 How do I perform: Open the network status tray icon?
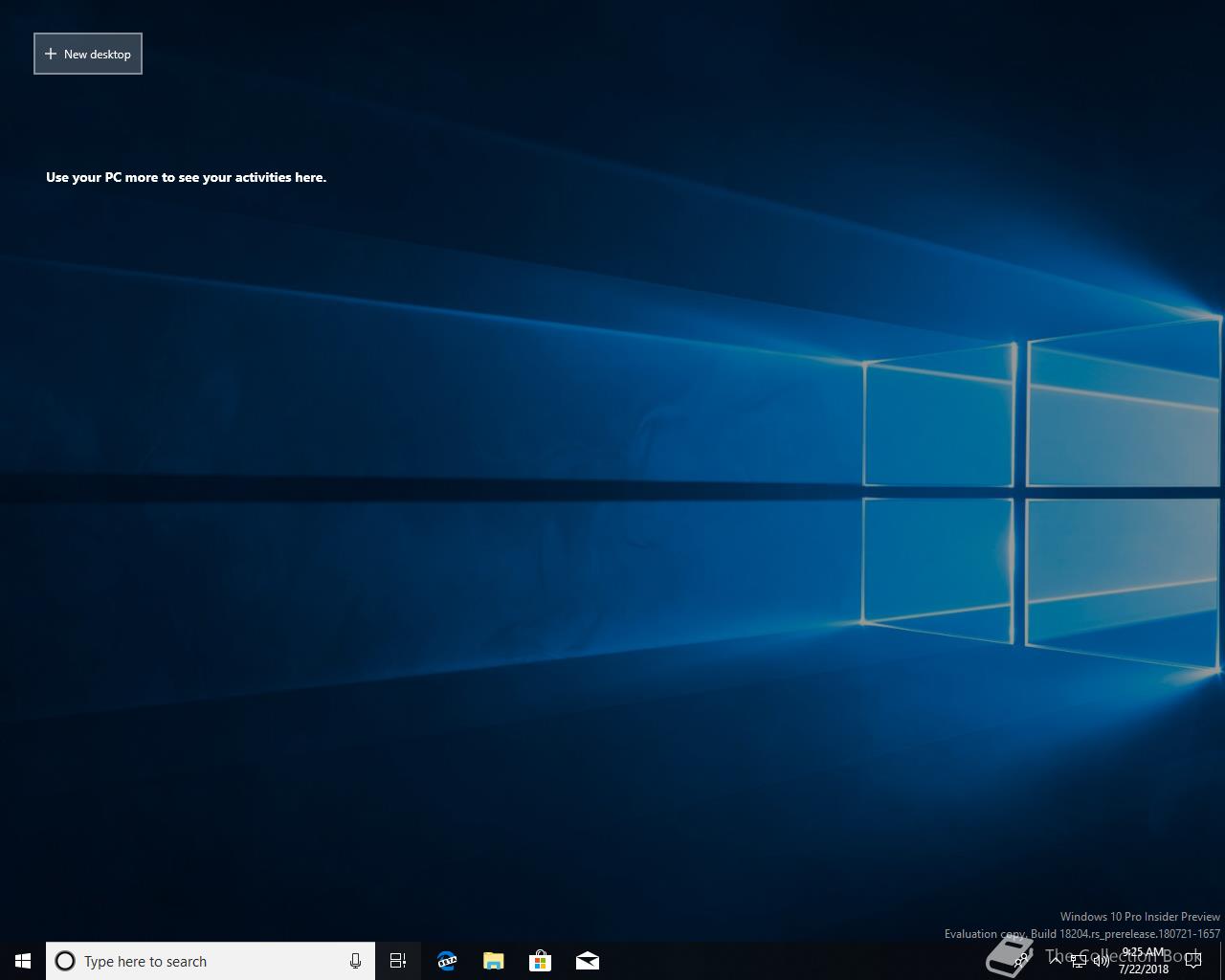tap(1079, 961)
